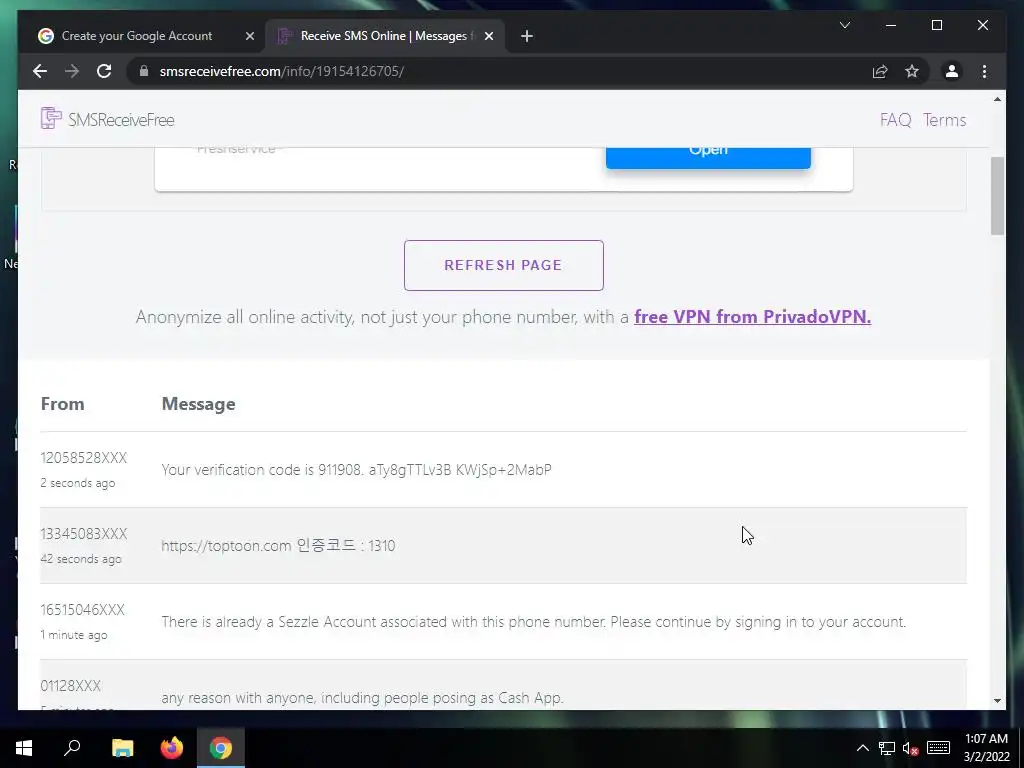
Task: Click the muted volume tray icon
Action: tap(910, 748)
